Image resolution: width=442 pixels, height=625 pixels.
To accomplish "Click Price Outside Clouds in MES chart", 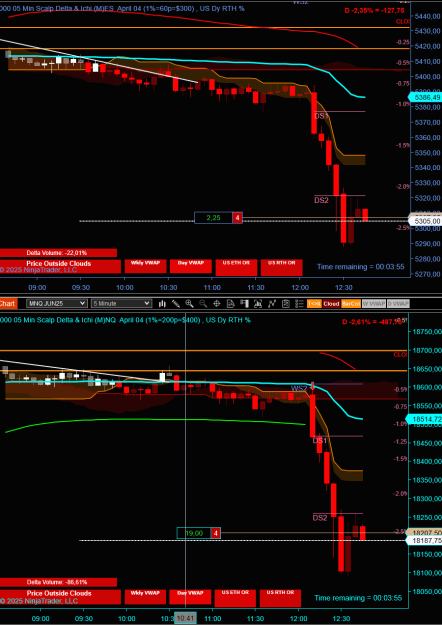I will pyautogui.click(x=60, y=266).
